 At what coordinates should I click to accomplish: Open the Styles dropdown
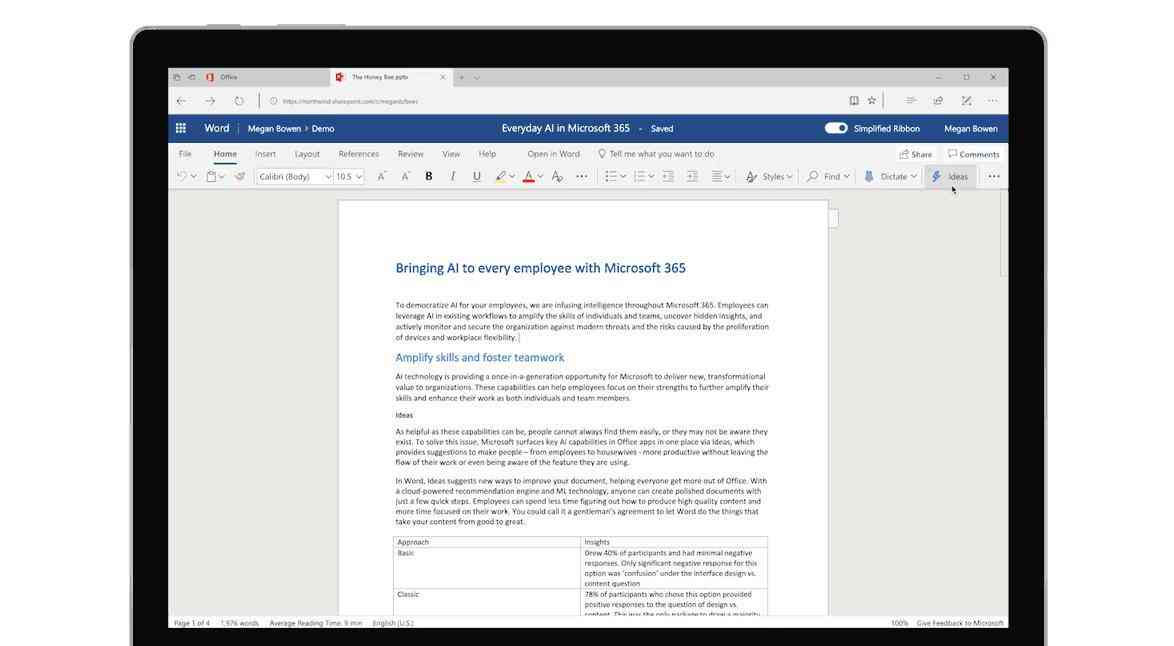[769, 177]
